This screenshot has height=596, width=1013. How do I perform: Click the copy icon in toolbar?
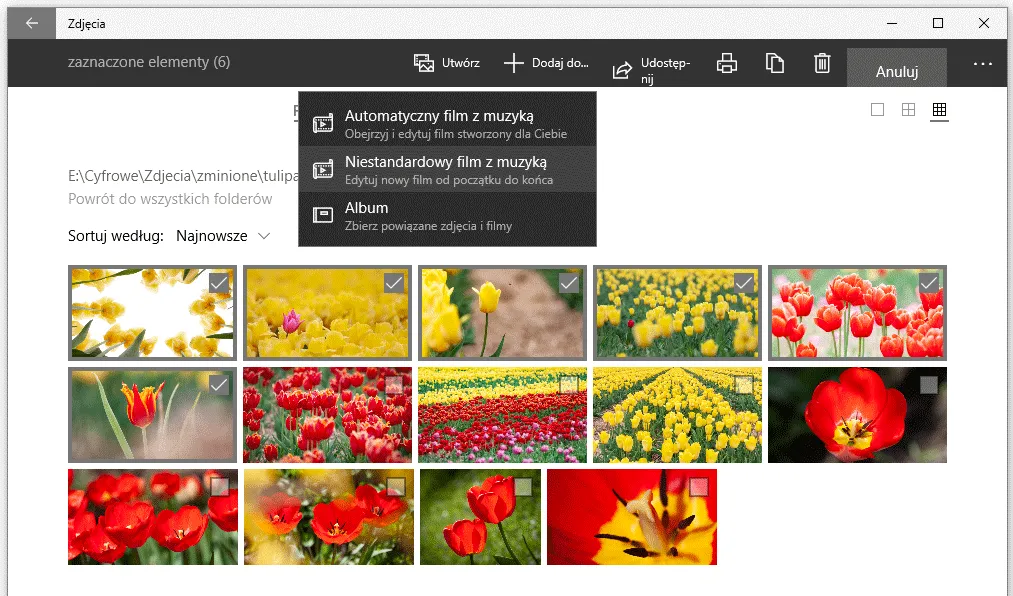pos(775,63)
